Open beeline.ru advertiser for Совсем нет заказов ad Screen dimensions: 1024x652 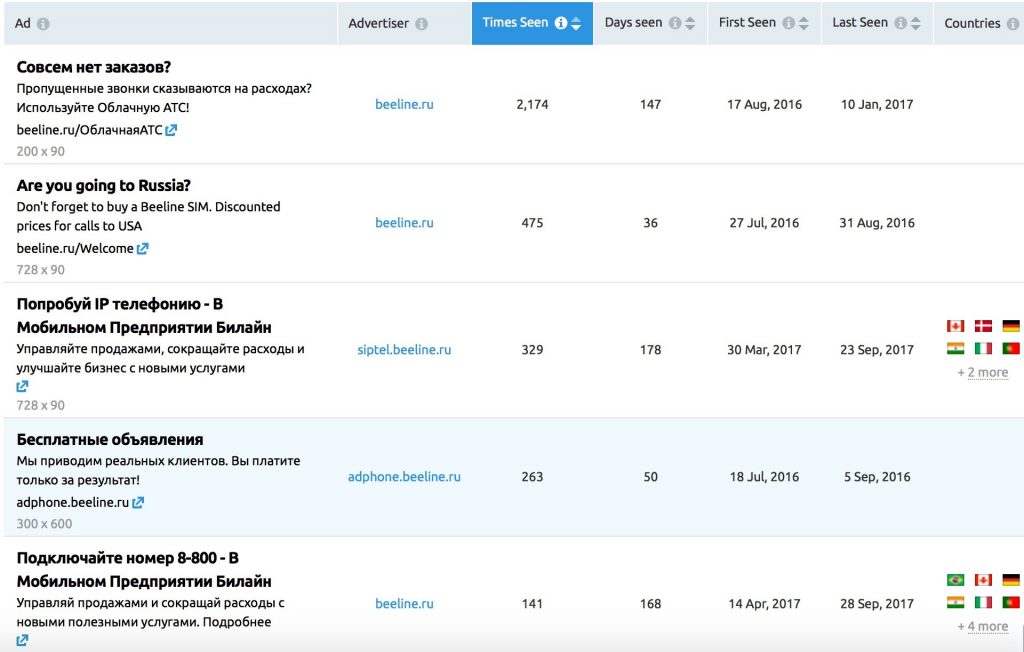404,104
